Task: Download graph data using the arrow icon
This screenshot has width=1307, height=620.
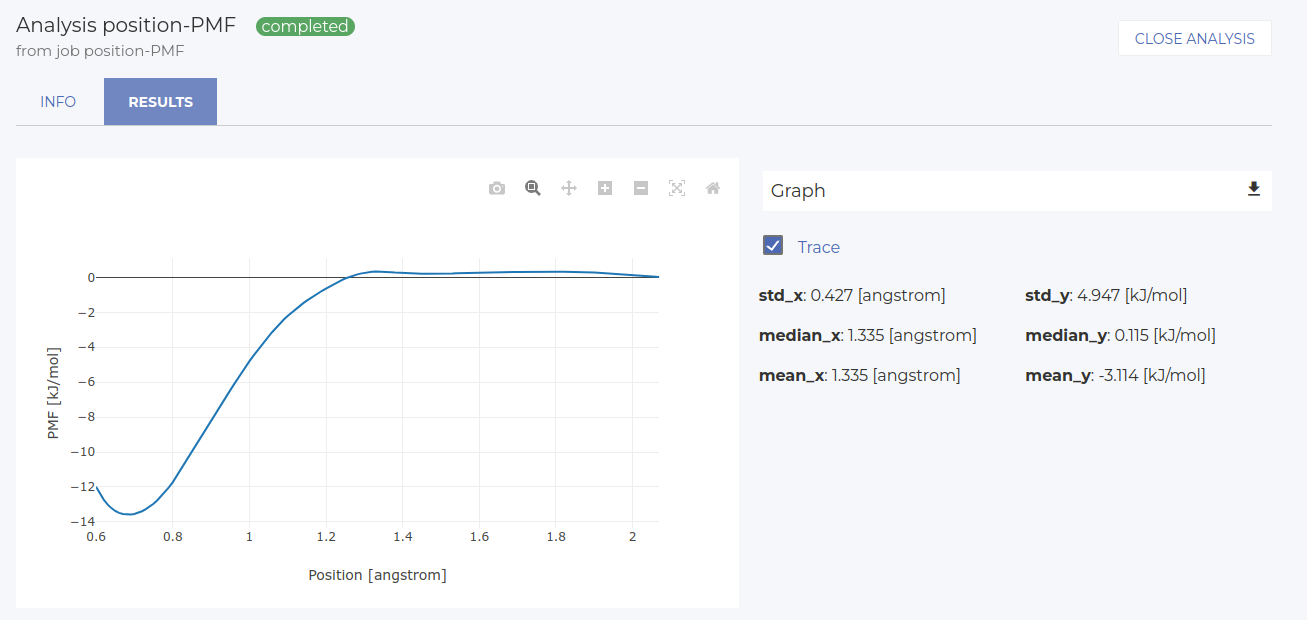Action: point(1254,190)
